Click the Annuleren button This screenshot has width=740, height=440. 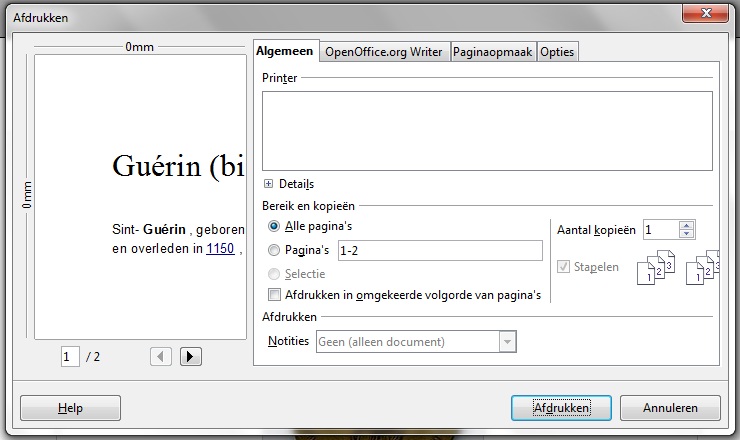click(670, 408)
